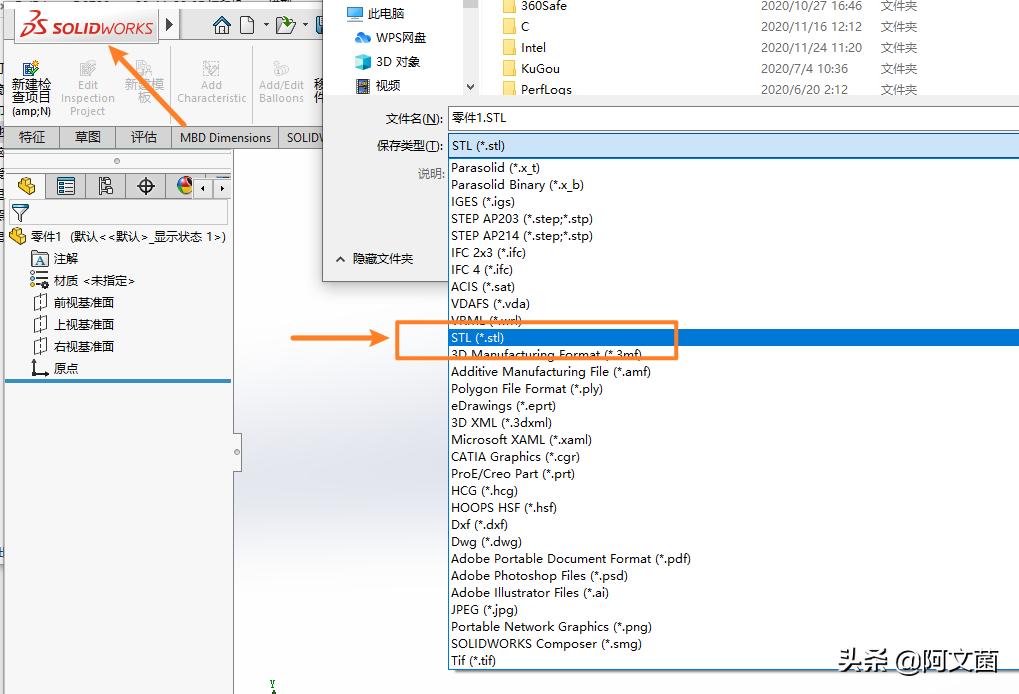Select WPS网盘 in save dialog sidebar

391,38
